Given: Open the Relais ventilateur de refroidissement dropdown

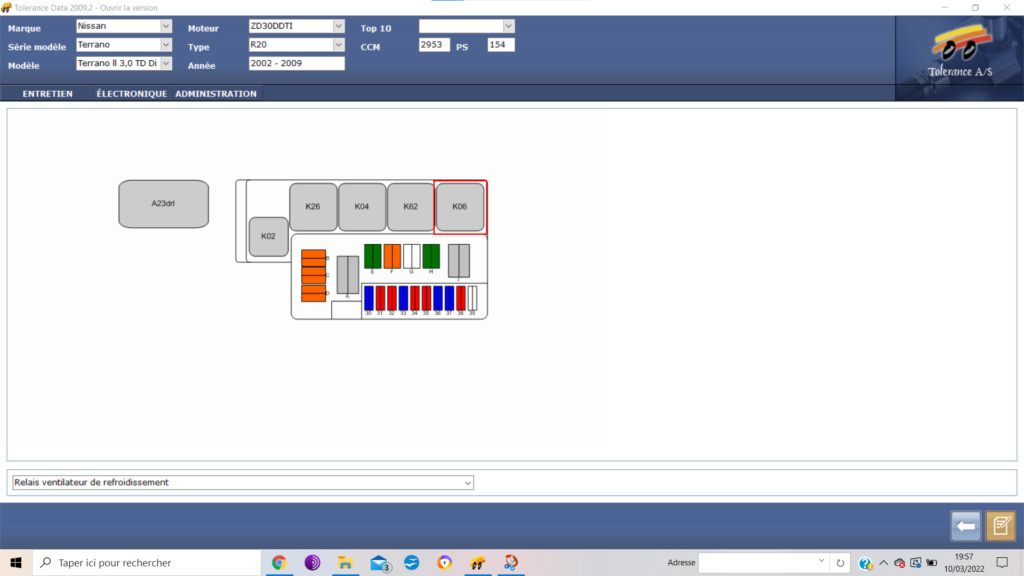Looking at the screenshot, I should pos(468,483).
